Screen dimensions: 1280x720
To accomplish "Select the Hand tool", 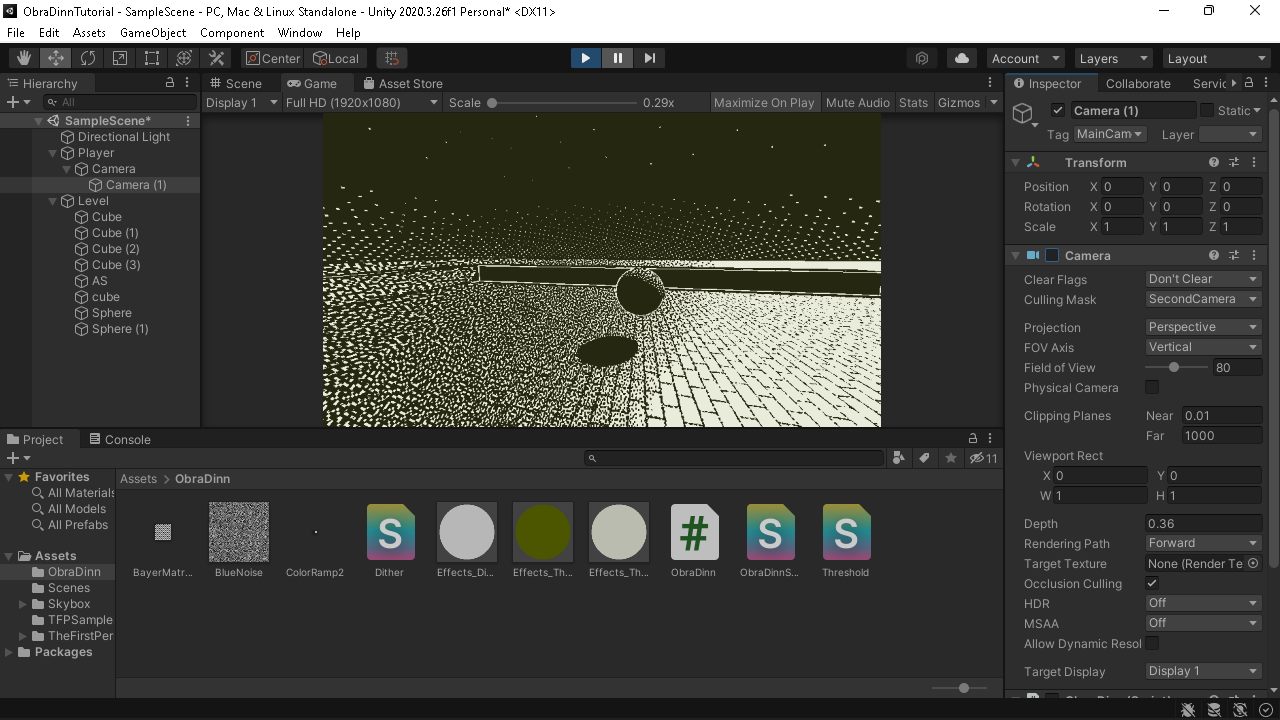I will (24, 58).
